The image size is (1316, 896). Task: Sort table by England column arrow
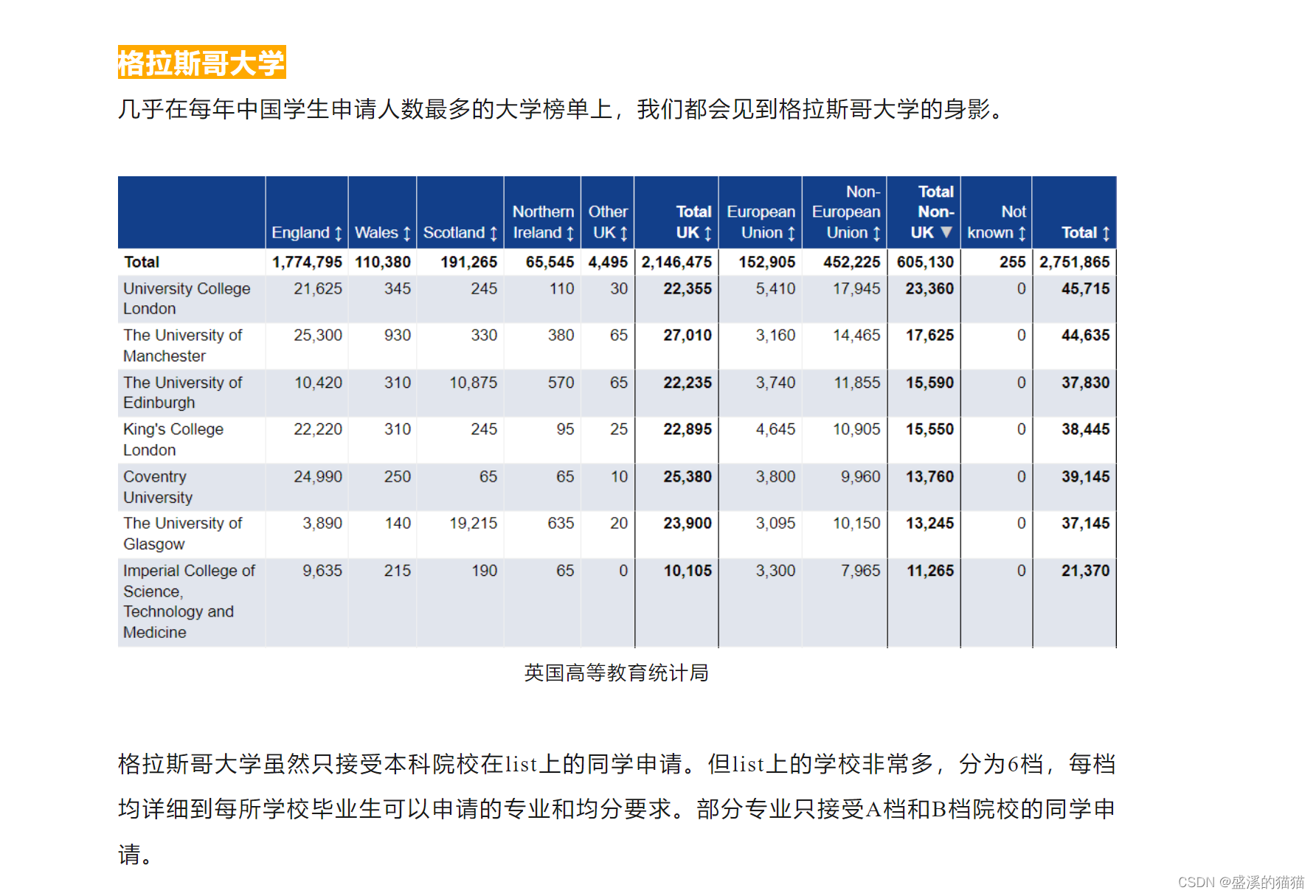coord(338,234)
